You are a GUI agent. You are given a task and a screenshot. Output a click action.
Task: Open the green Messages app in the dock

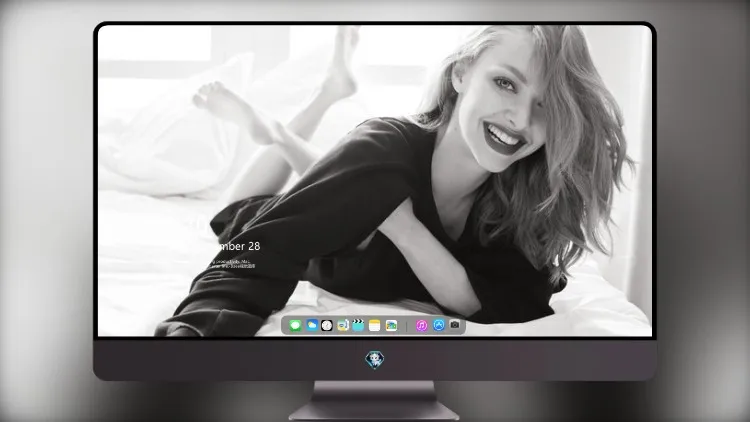295,326
